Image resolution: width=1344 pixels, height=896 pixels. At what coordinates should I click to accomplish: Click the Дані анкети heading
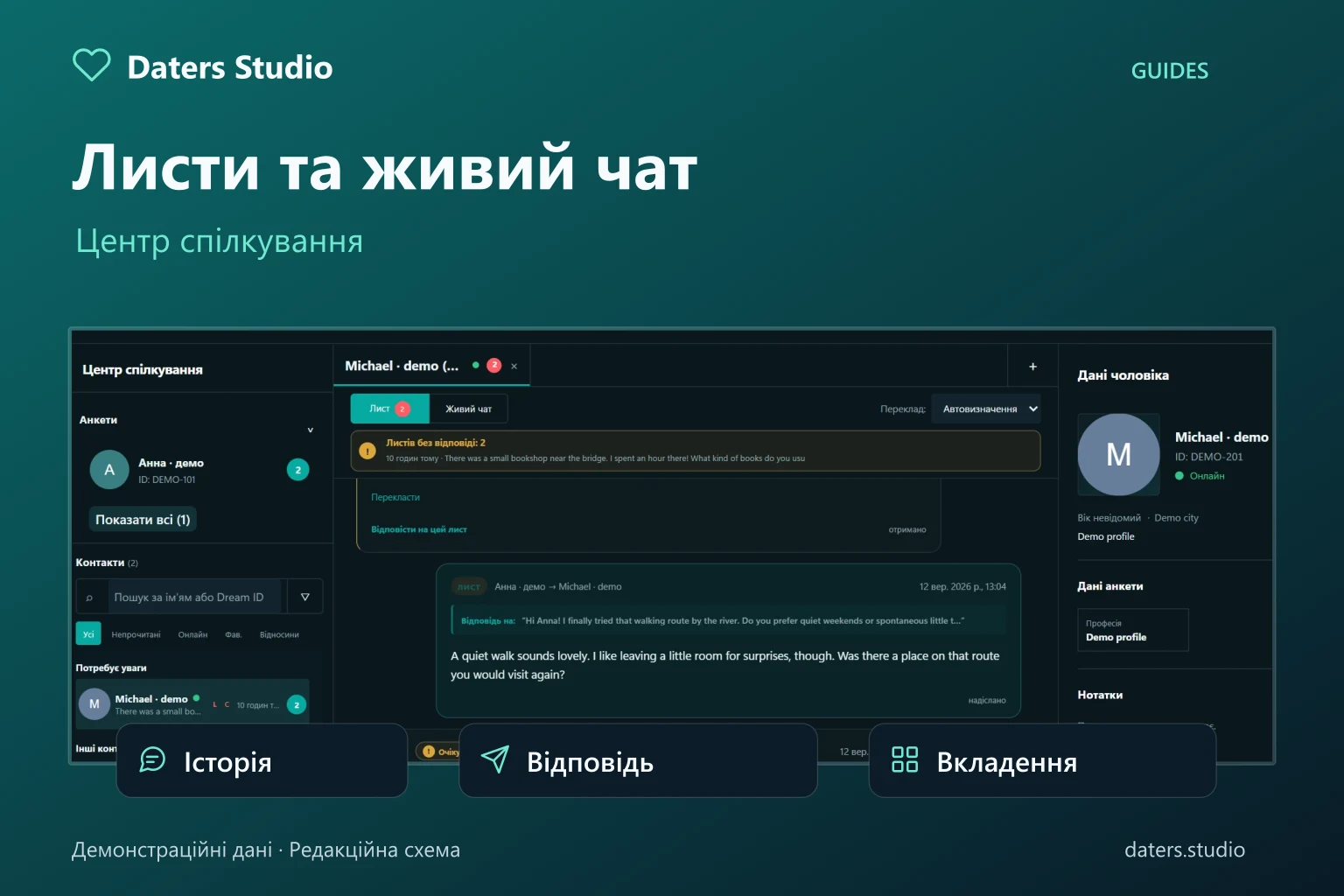click(1109, 586)
